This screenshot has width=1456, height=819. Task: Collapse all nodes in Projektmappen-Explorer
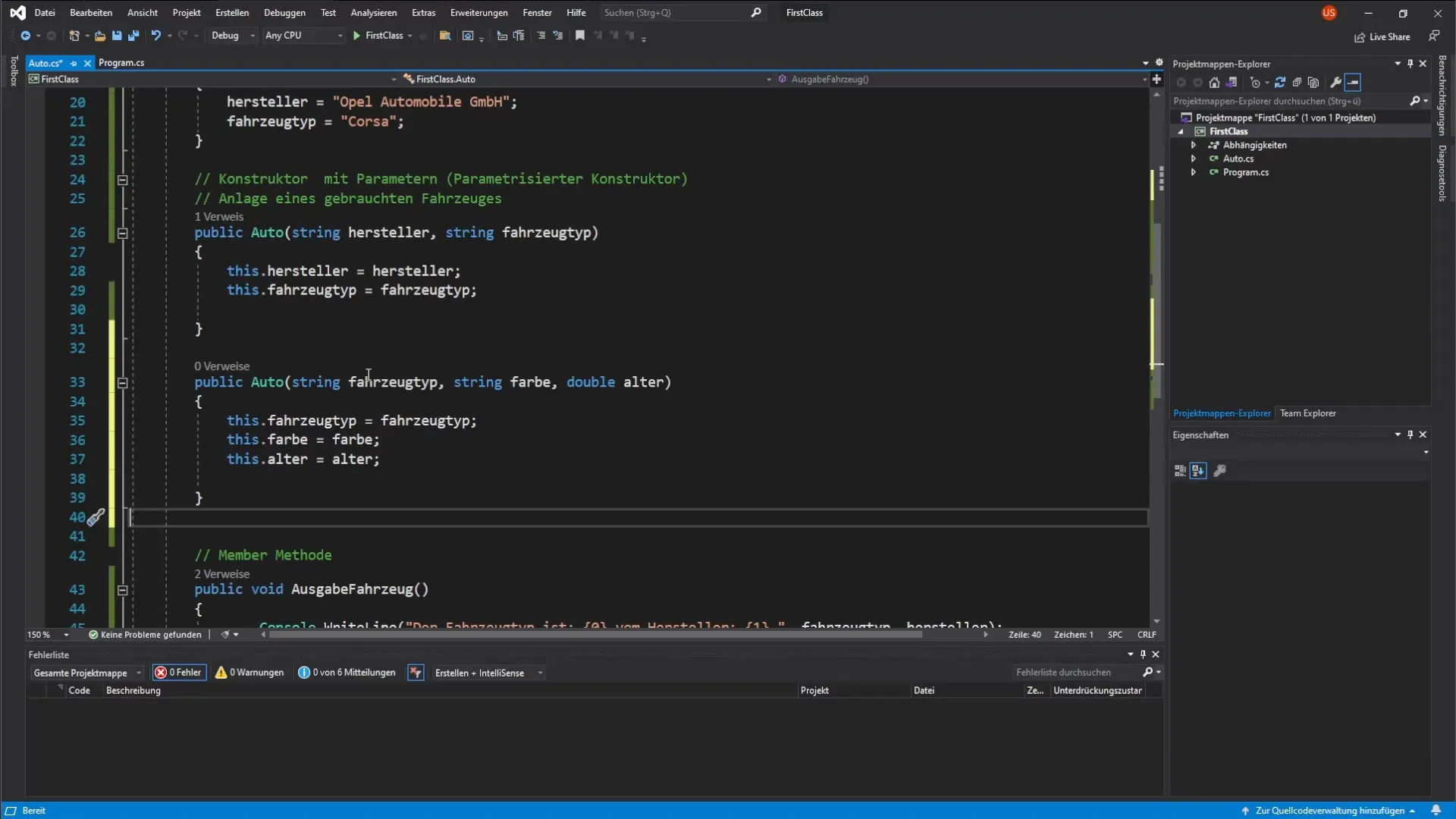coord(1297,83)
